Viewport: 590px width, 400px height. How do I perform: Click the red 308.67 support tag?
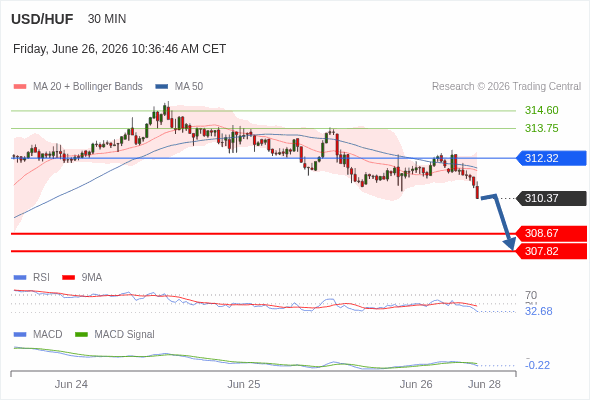(551, 233)
